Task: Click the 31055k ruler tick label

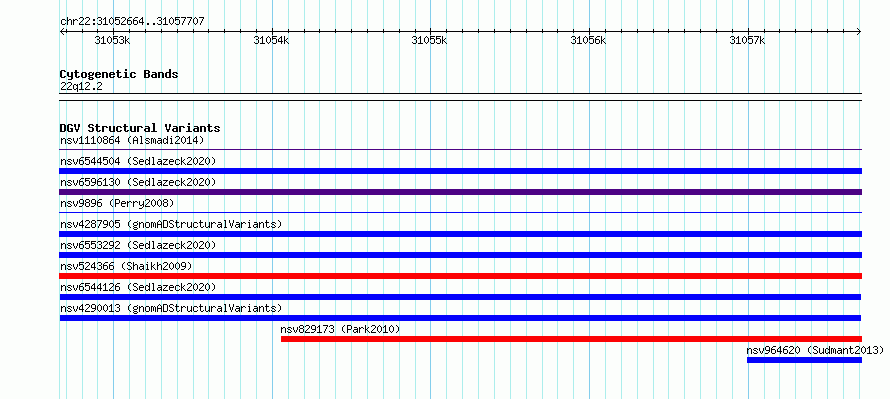Action: (x=430, y=40)
